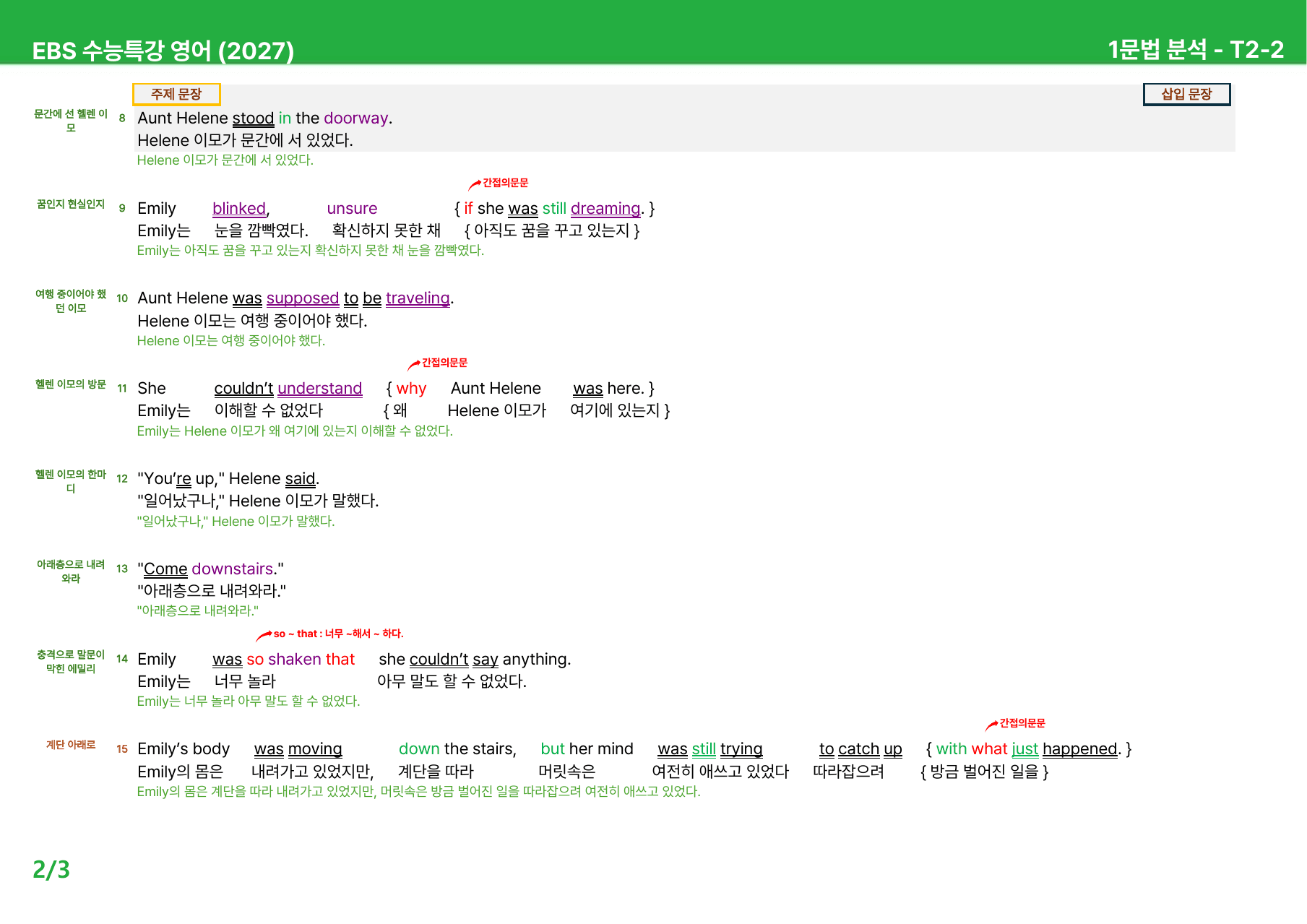1307x924 pixels.
Task: Click the word 'doorway' in sentence 8
Action: coord(356,118)
